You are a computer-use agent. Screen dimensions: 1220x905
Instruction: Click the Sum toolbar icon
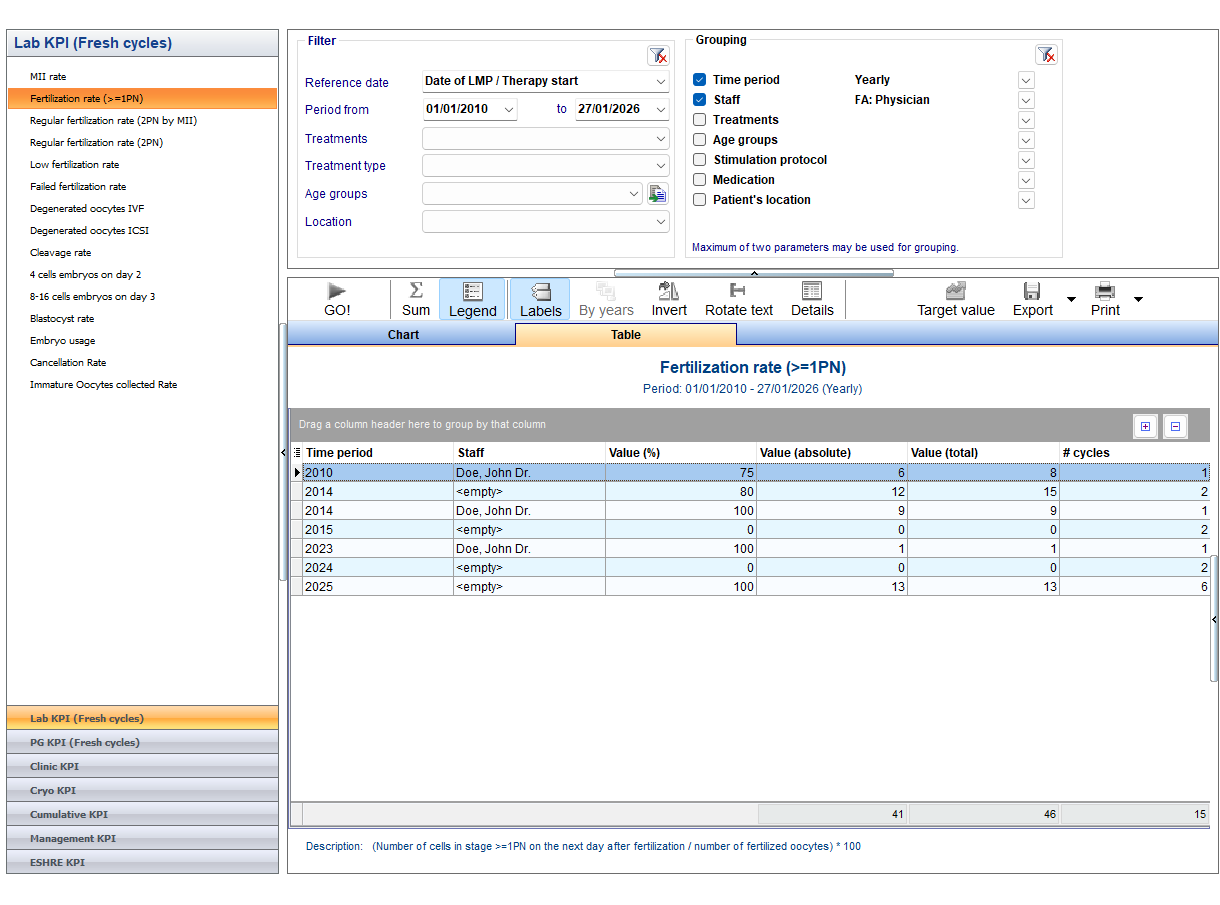click(x=416, y=299)
